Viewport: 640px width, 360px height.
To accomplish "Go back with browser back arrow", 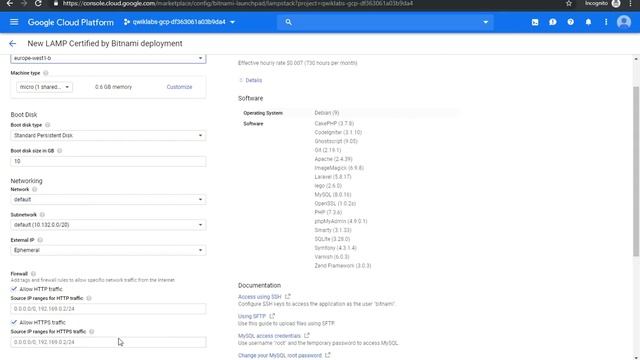I will [x=9, y=4].
